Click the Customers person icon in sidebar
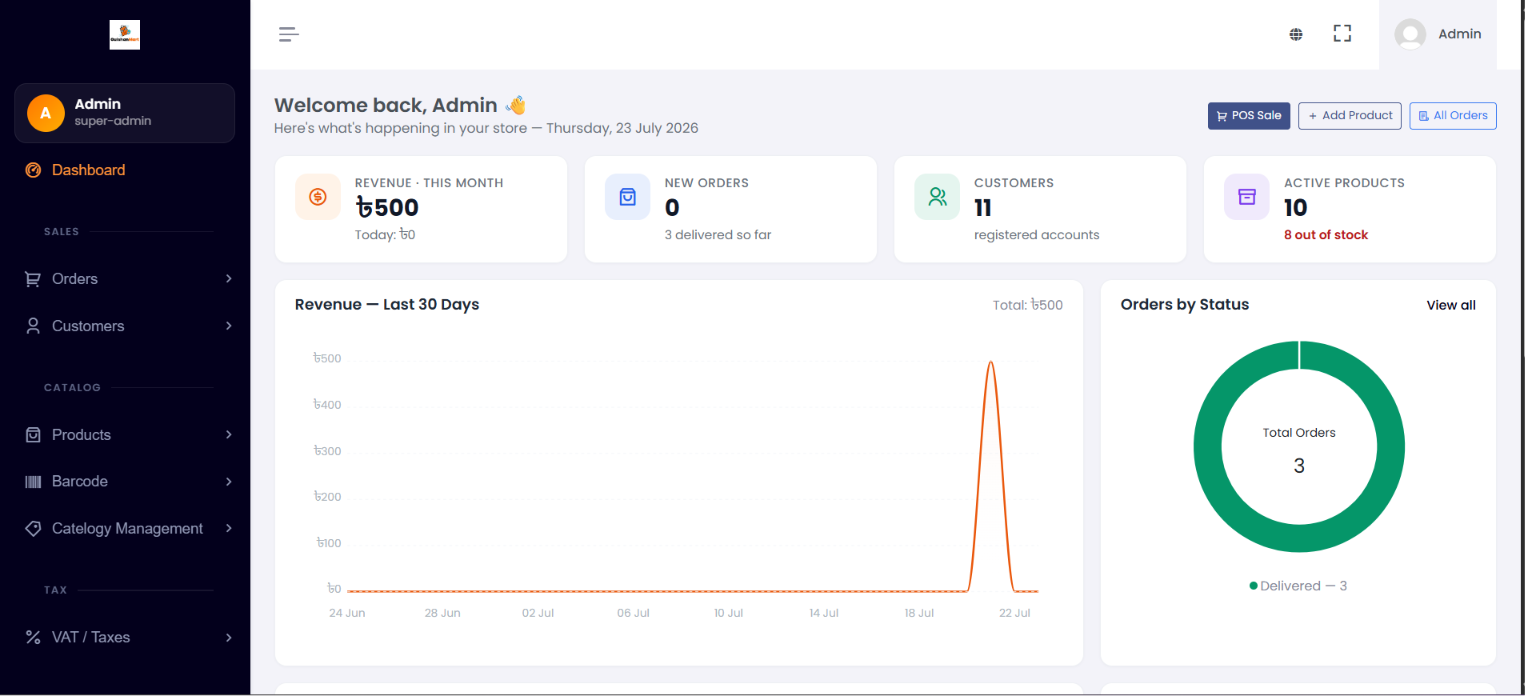 point(33,326)
